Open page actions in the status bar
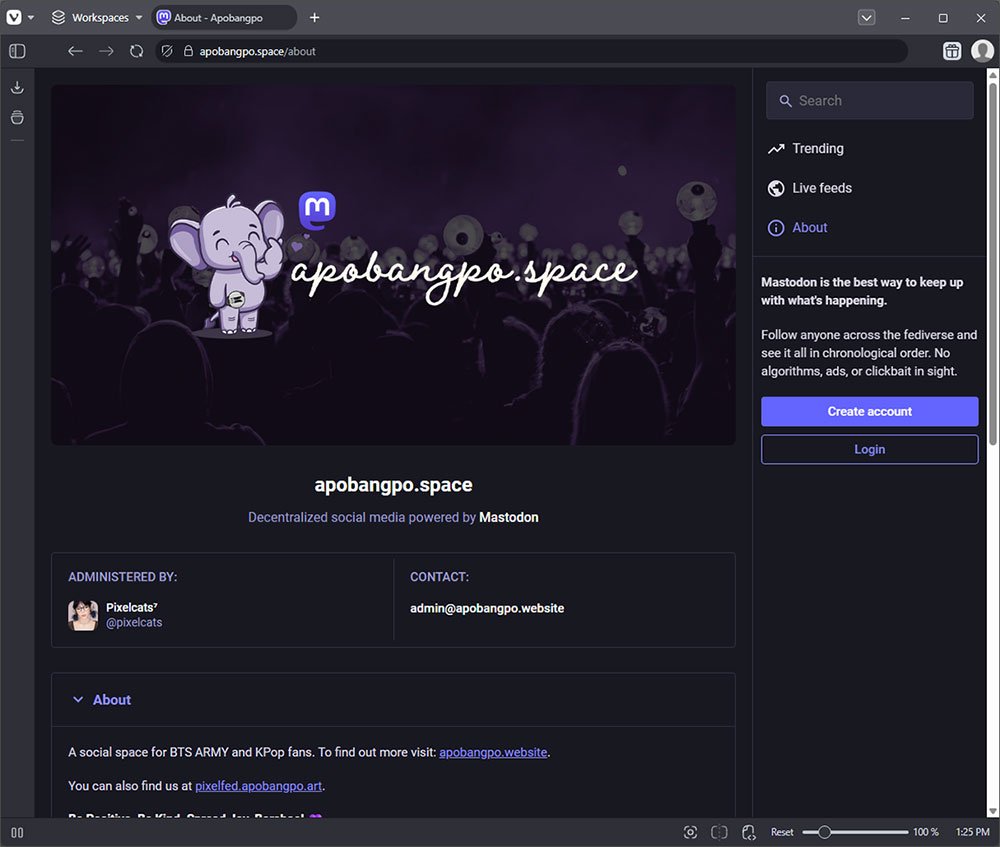The width and height of the screenshot is (1000, 847). (748, 831)
